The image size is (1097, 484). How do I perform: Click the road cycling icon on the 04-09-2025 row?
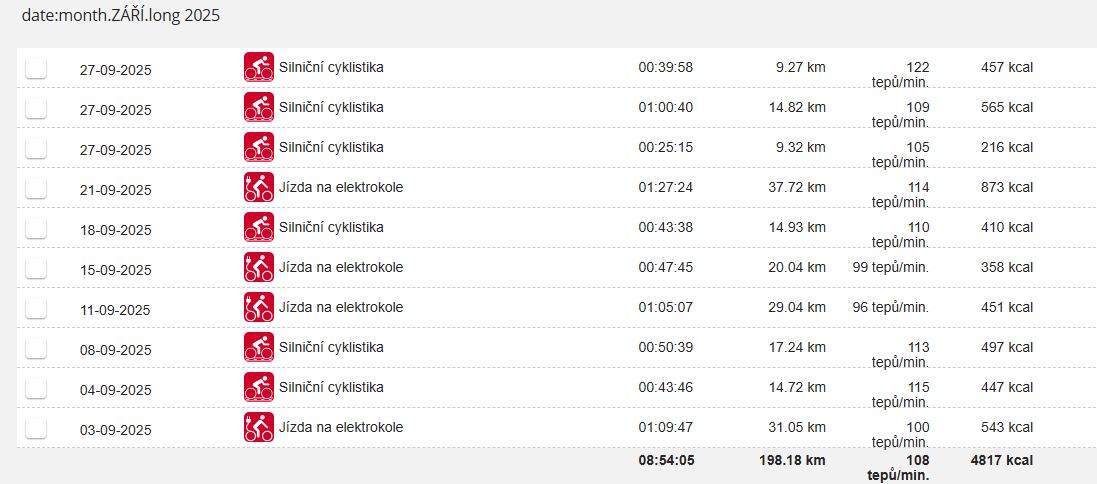[x=259, y=387]
